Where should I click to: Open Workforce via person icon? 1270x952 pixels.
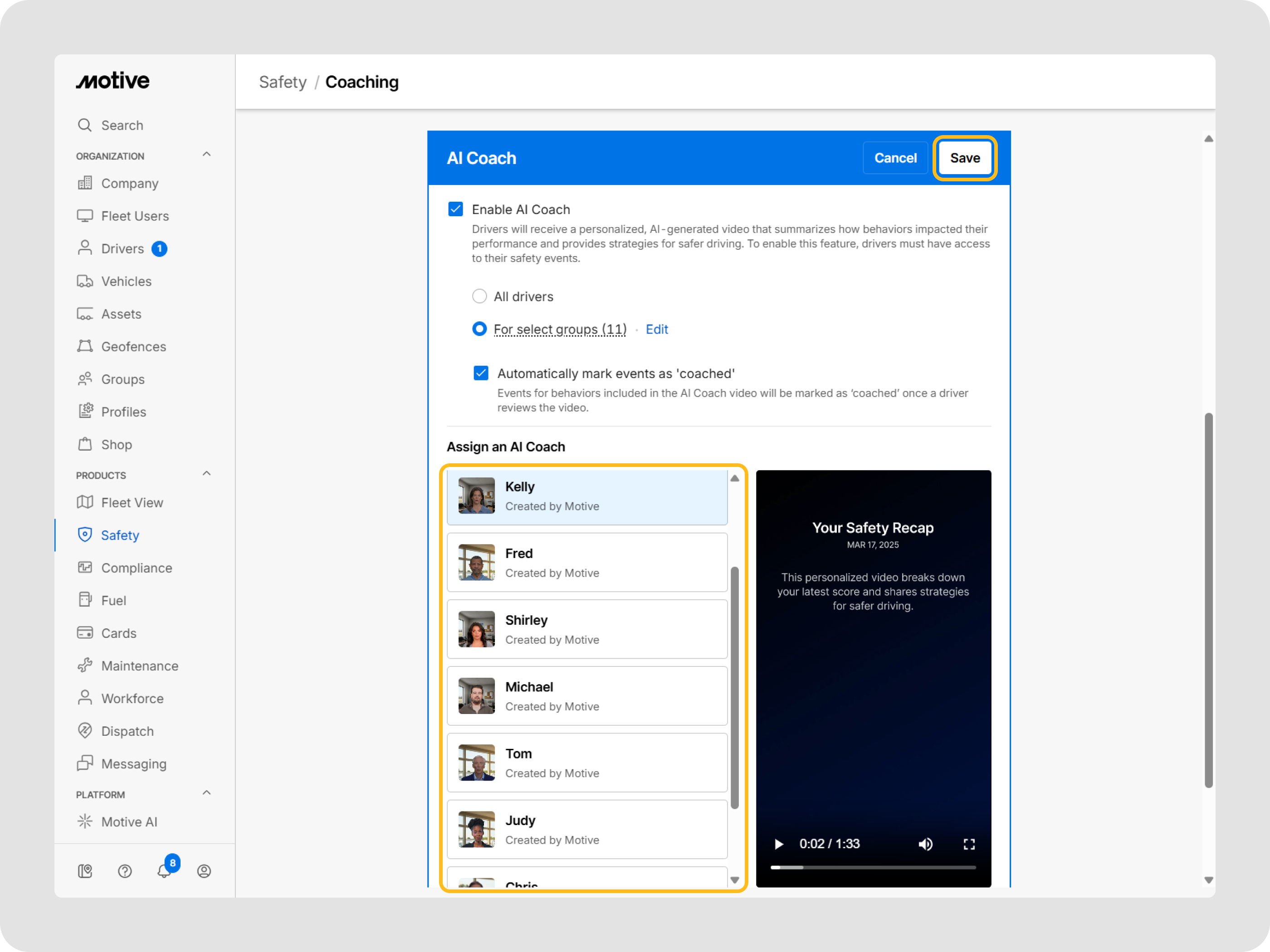(x=85, y=698)
